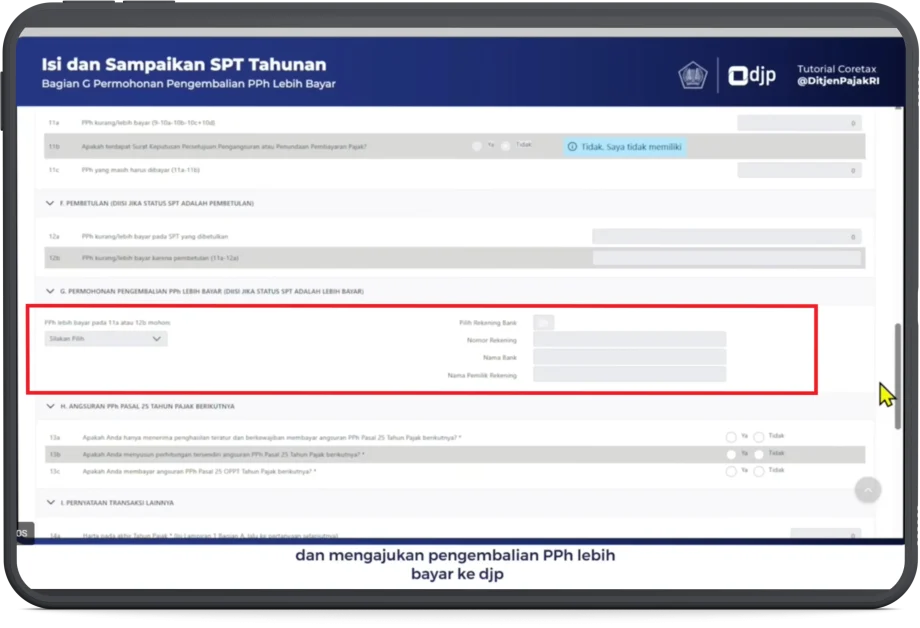Click the Nama Pemilik Rekening field
The width and height of the screenshot is (920, 628).
tap(629, 375)
